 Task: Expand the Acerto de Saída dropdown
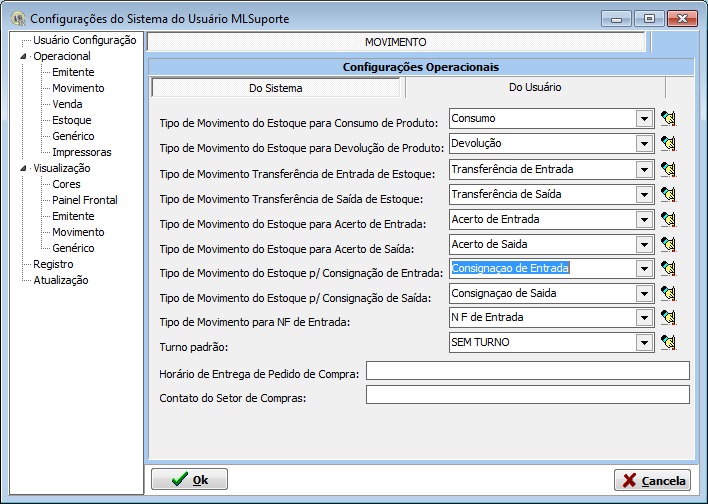(644, 244)
